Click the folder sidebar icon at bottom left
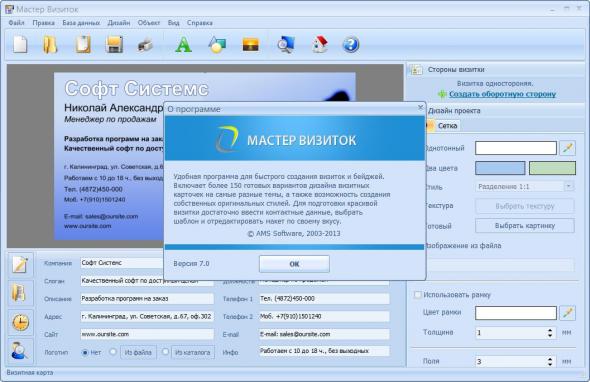 coord(20,293)
